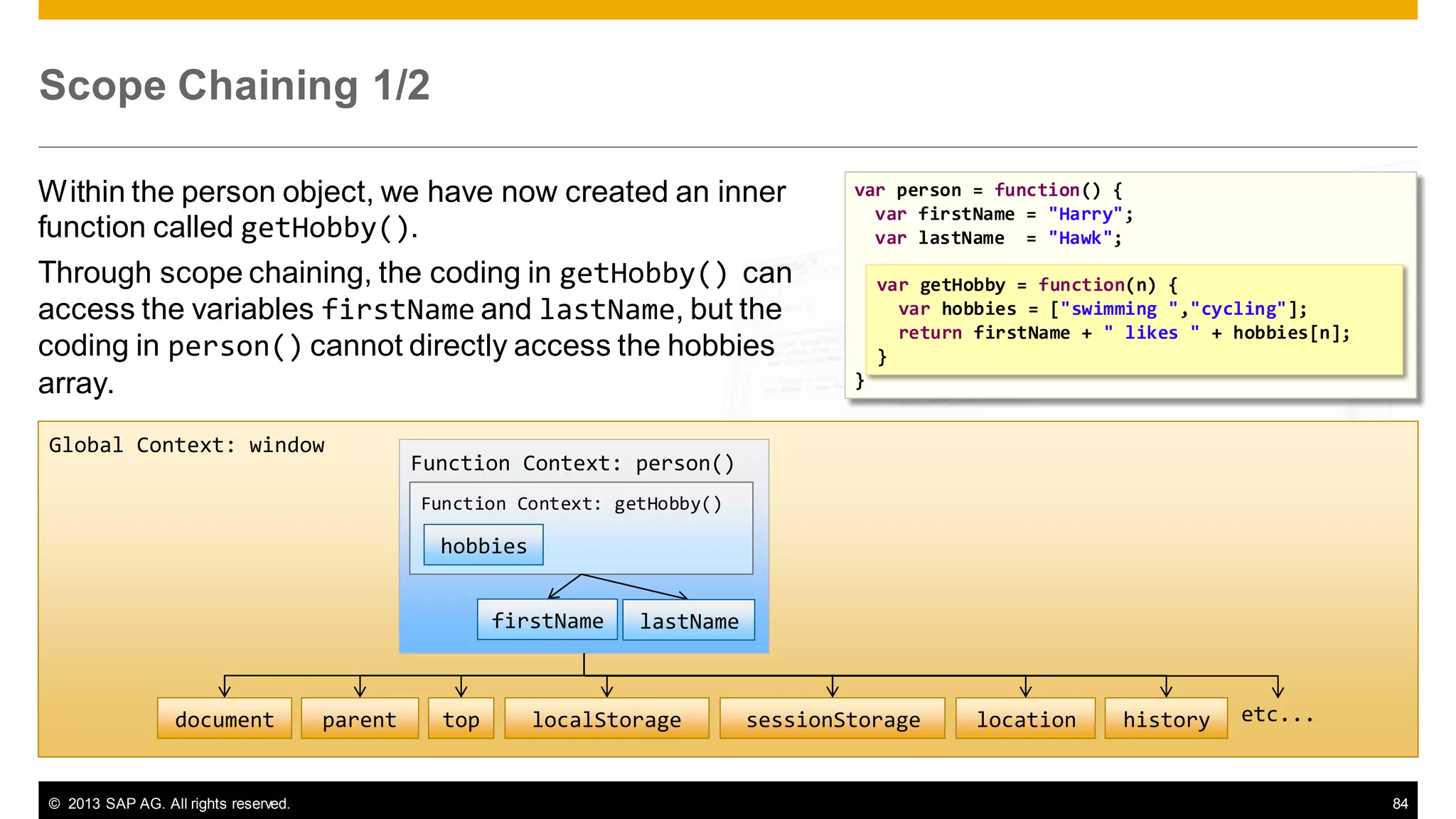This screenshot has width=1456, height=819.
Task: Click the 'Function Context: getHobby()' label
Action: 572,503
